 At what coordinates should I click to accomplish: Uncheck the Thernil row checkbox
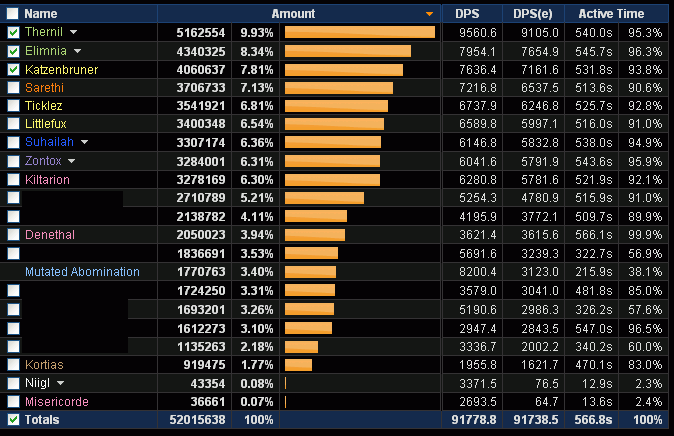pyautogui.click(x=13, y=33)
